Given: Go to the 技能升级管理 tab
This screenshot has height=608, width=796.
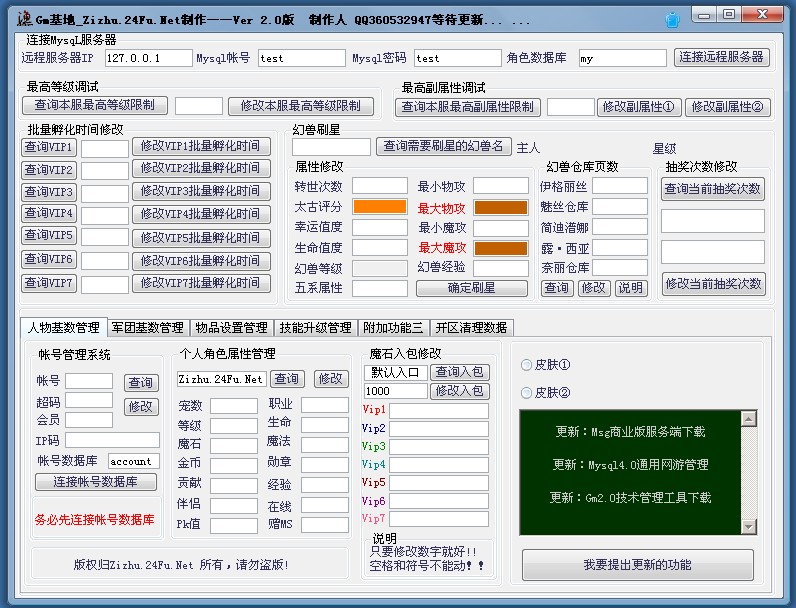Looking at the screenshot, I should click(315, 327).
